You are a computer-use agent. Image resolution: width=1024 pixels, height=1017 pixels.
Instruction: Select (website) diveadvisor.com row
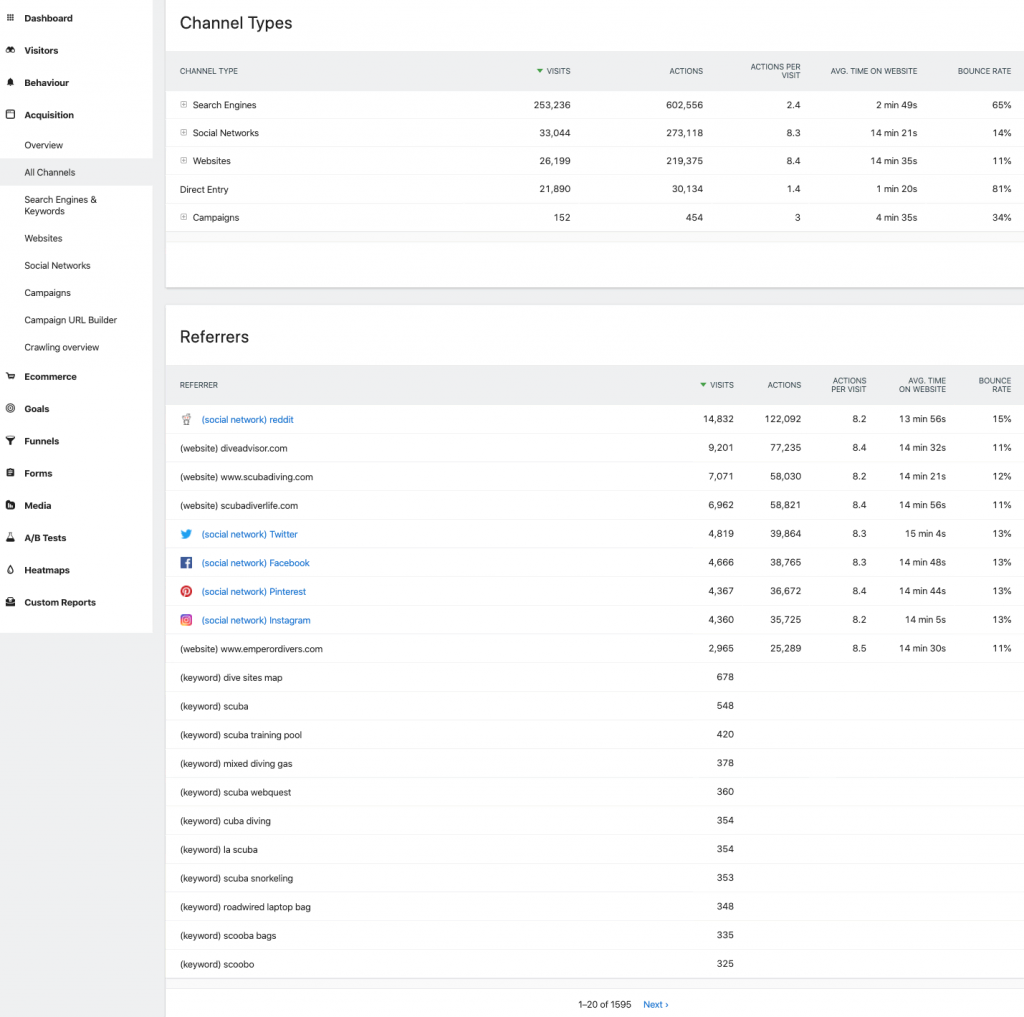[595, 448]
